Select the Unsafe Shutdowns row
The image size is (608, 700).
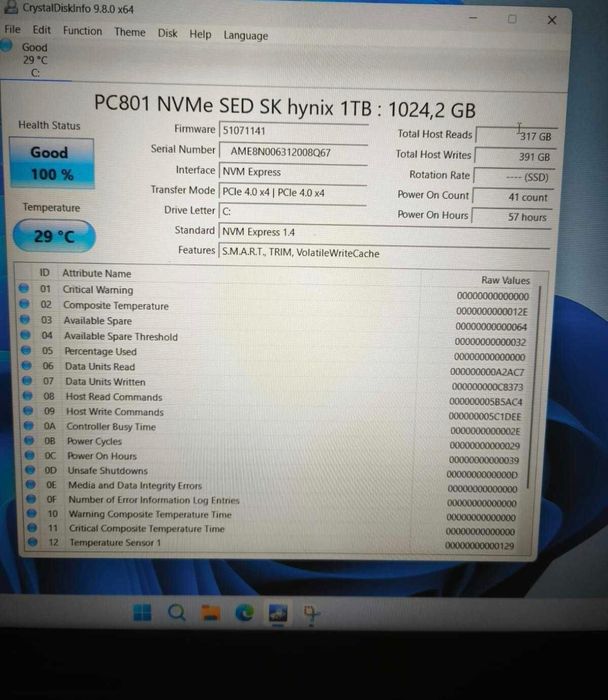coord(274,472)
